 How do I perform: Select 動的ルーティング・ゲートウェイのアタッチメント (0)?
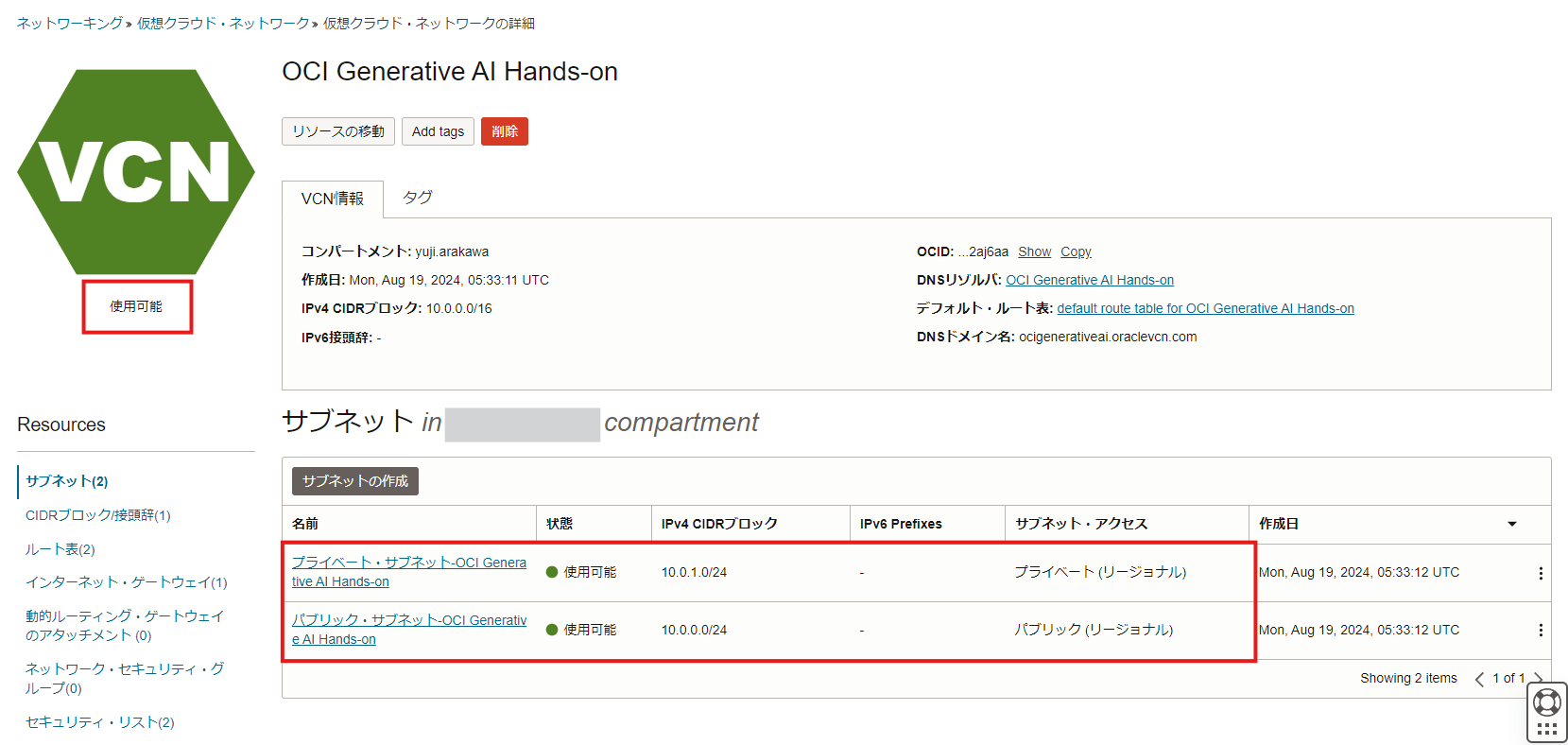tap(125, 626)
